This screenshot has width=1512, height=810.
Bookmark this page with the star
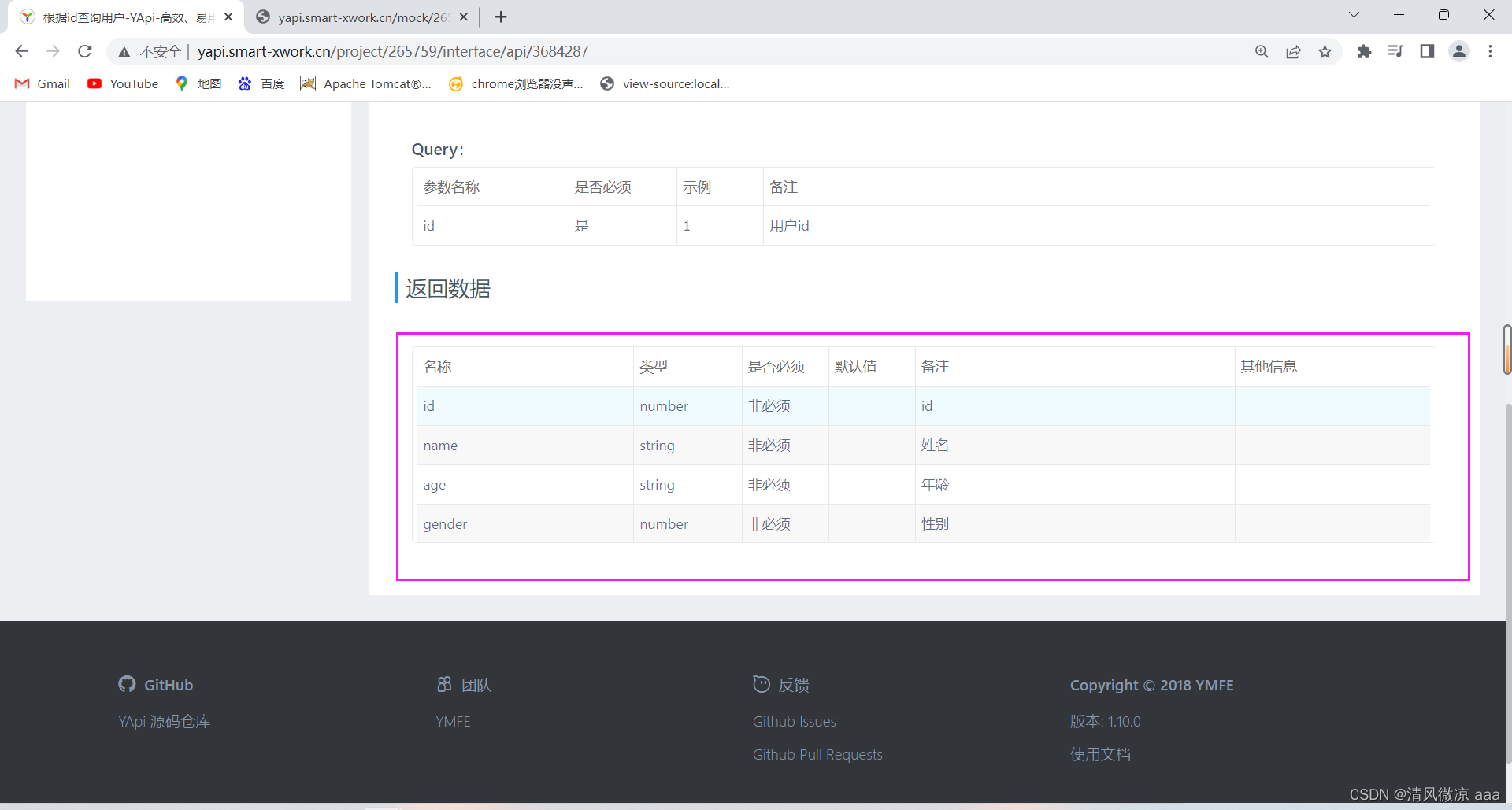tap(1325, 51)
